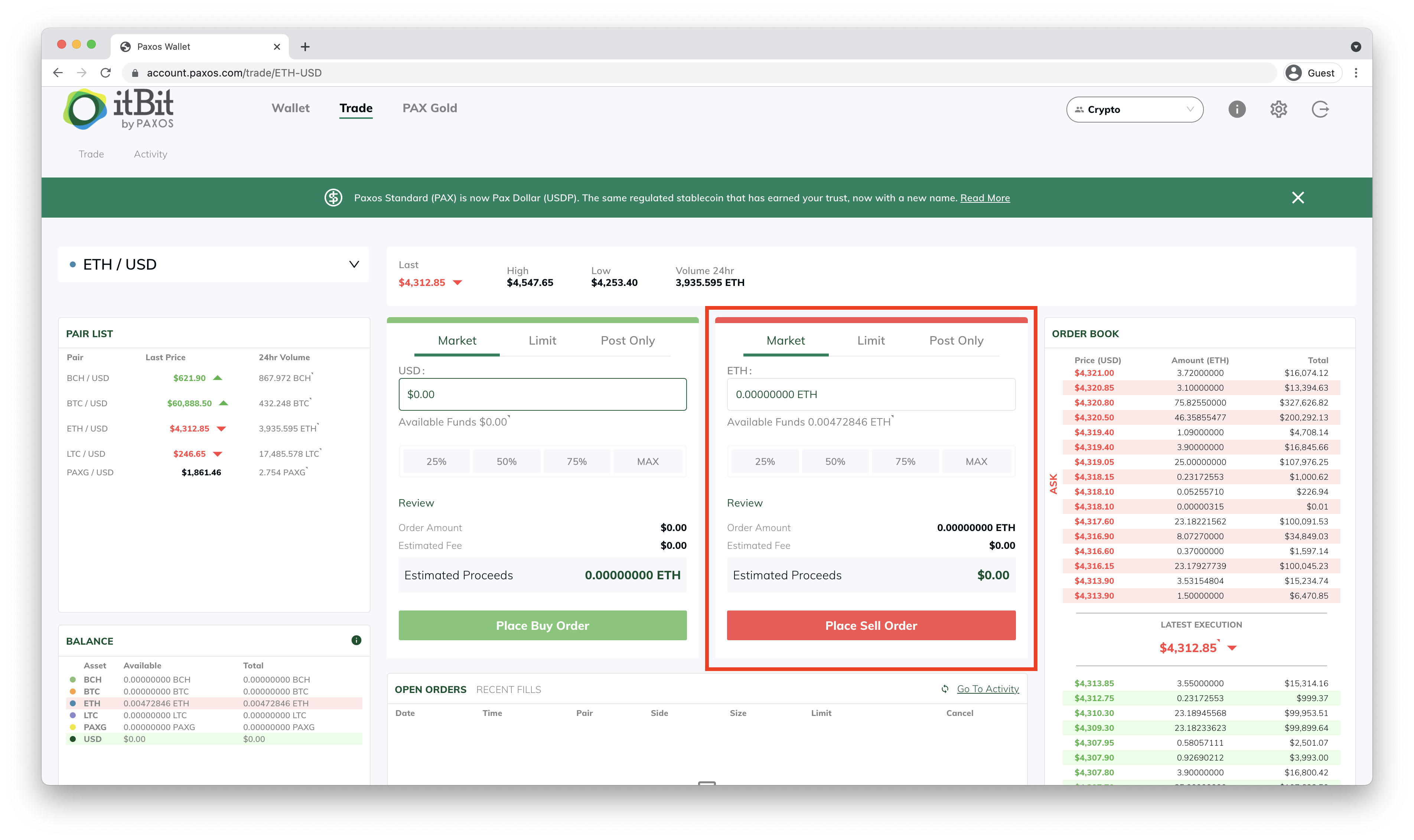1414x840 pixels.
Task: Go forward using the browser forward arrow
Action: pos(81,72)
